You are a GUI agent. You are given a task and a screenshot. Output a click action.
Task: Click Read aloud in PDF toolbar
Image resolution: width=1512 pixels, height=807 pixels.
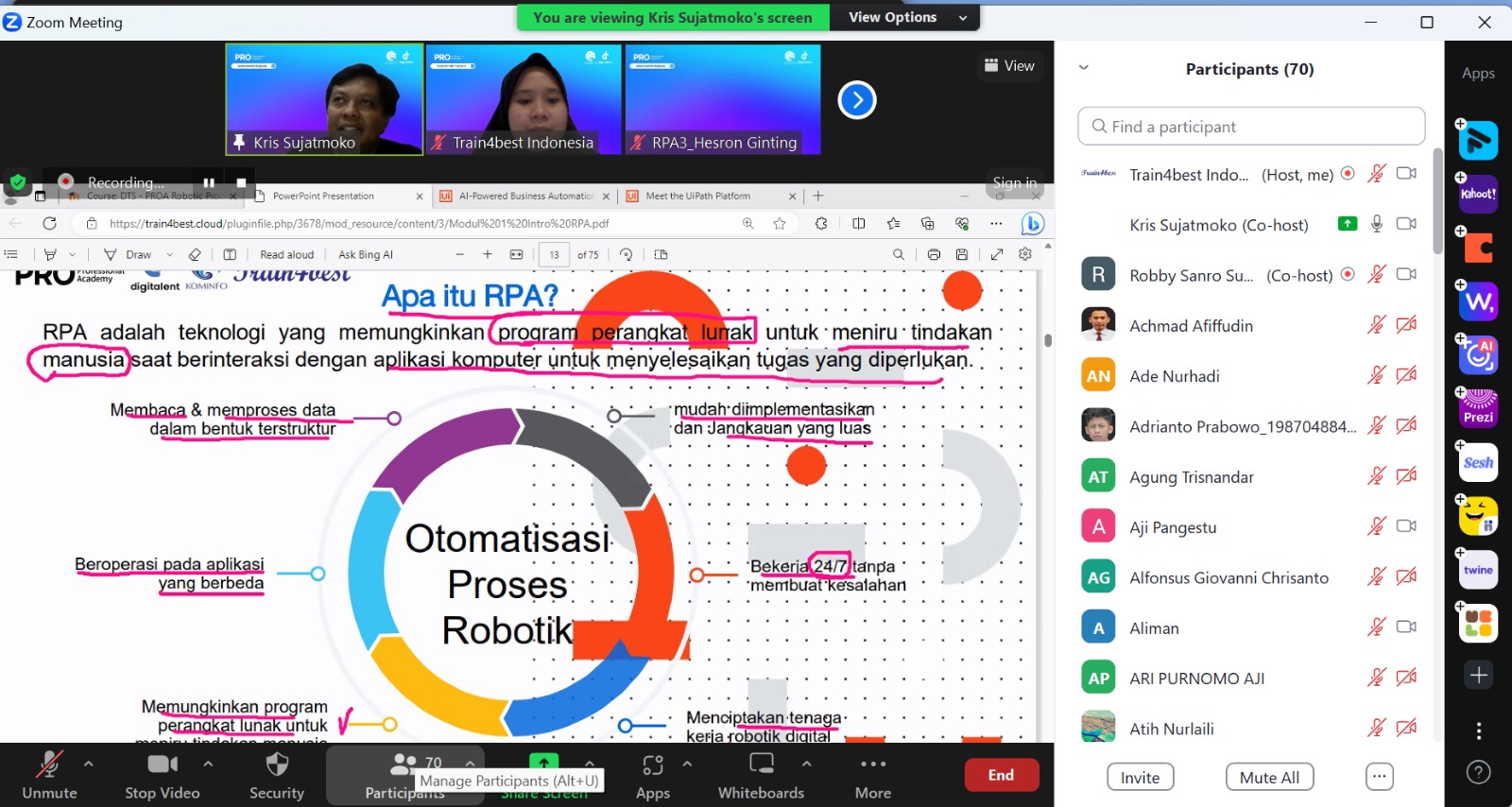click(x=286, y=254)
